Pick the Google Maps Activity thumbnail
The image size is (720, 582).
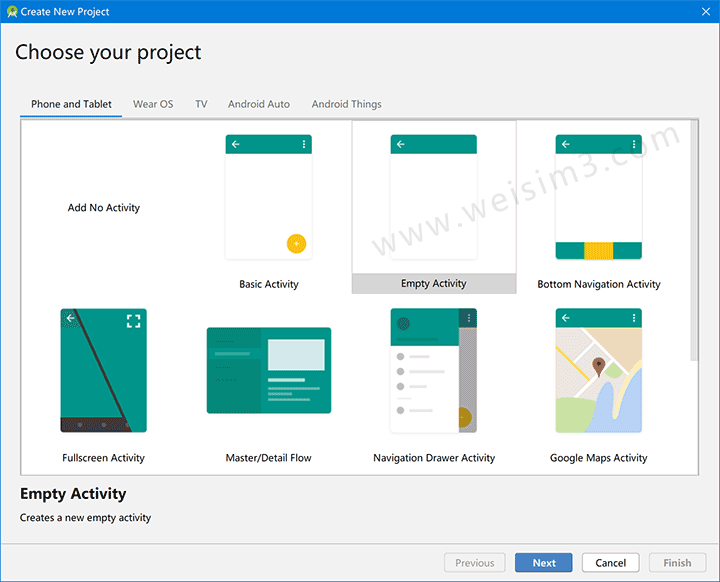click(598, 370)
